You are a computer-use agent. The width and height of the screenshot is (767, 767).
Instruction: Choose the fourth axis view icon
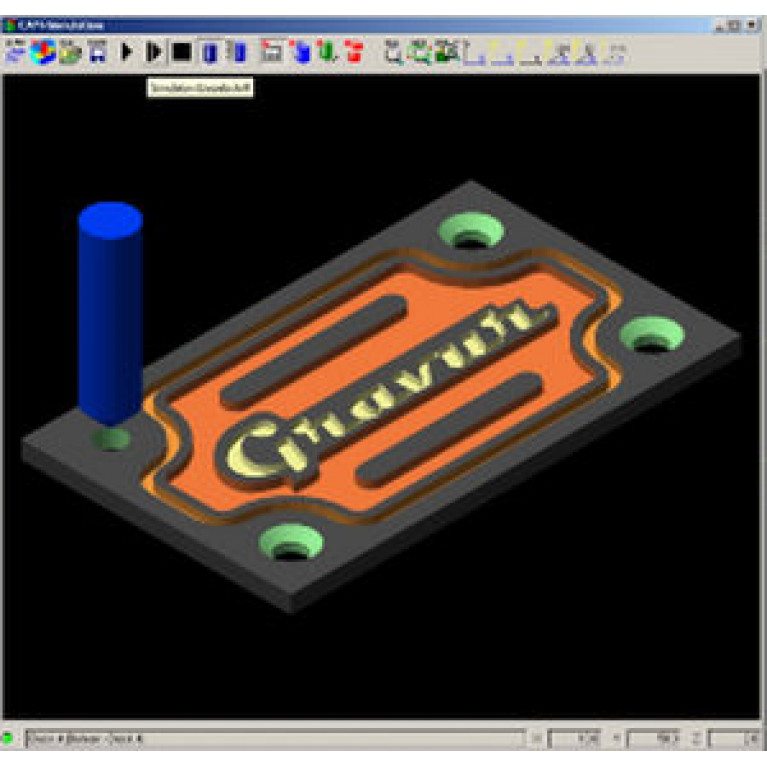[x=559, y=53]
